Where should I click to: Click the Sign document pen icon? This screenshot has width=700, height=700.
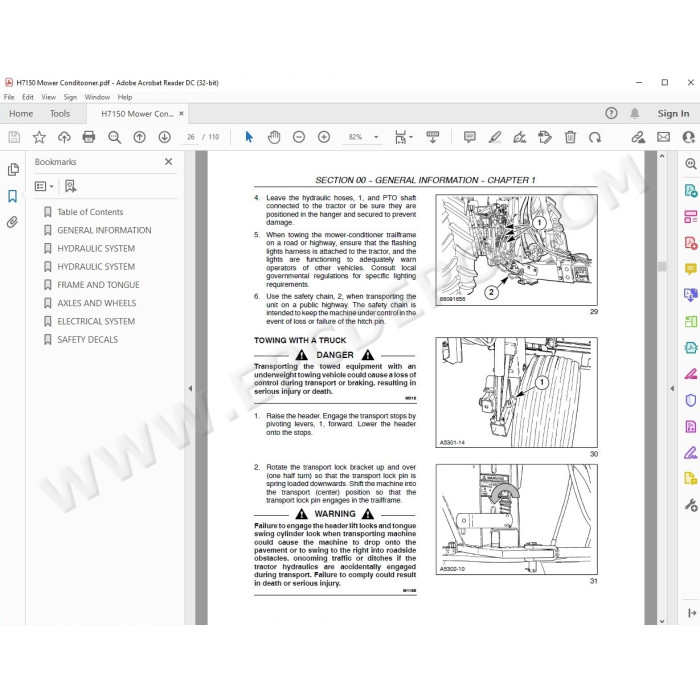(520, 137)
